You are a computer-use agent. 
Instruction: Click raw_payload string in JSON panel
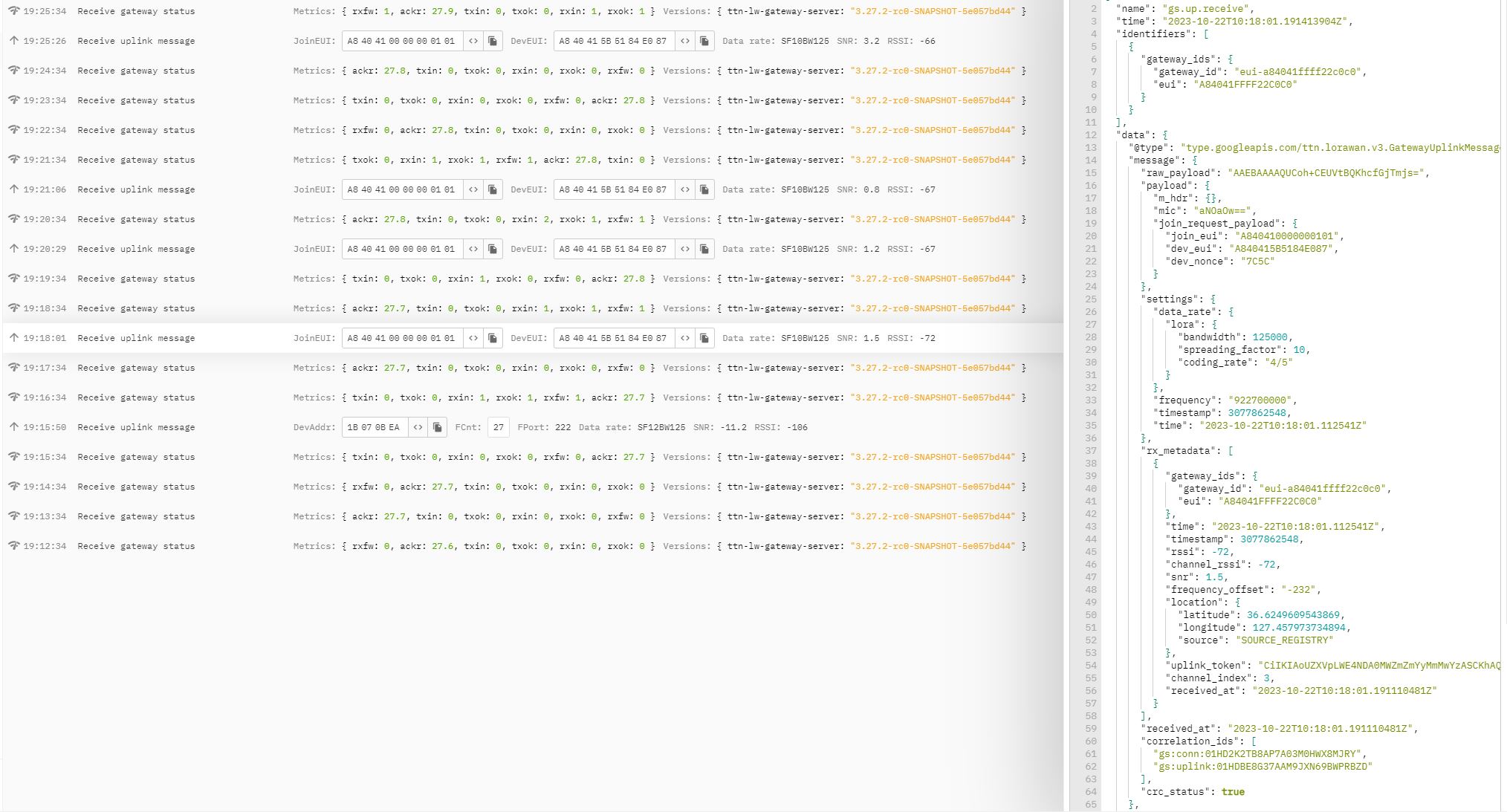[1326, 173]
